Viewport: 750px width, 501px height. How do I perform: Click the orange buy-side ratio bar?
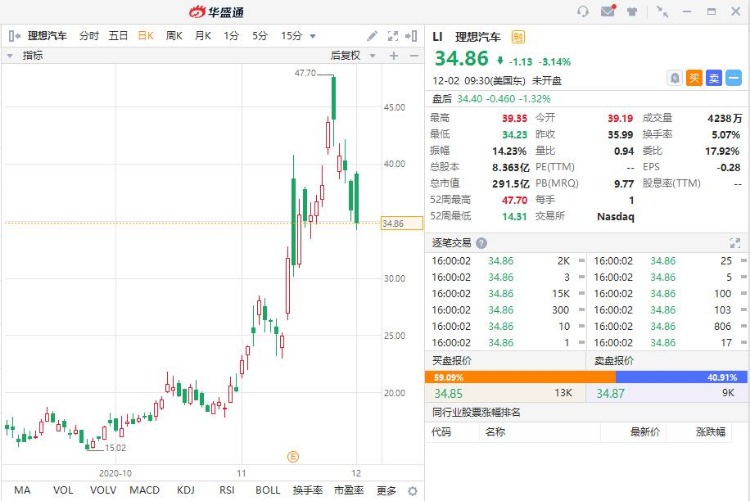click(x=520, y=378)
